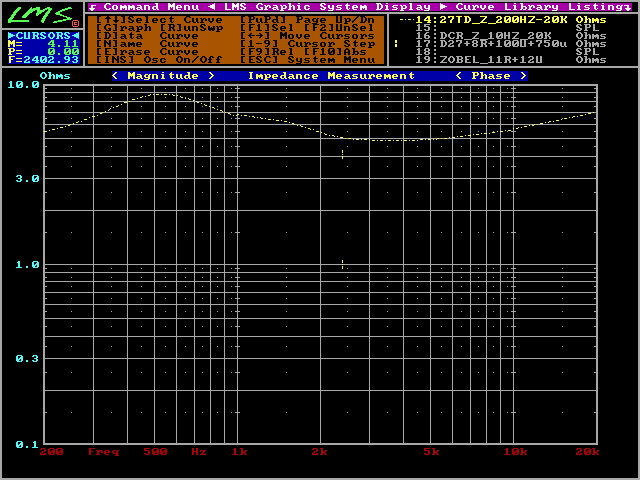The image size is (640, 480).
Task: Toggle the F9 Rel F10 Abs command
Action: pos(303,52)
